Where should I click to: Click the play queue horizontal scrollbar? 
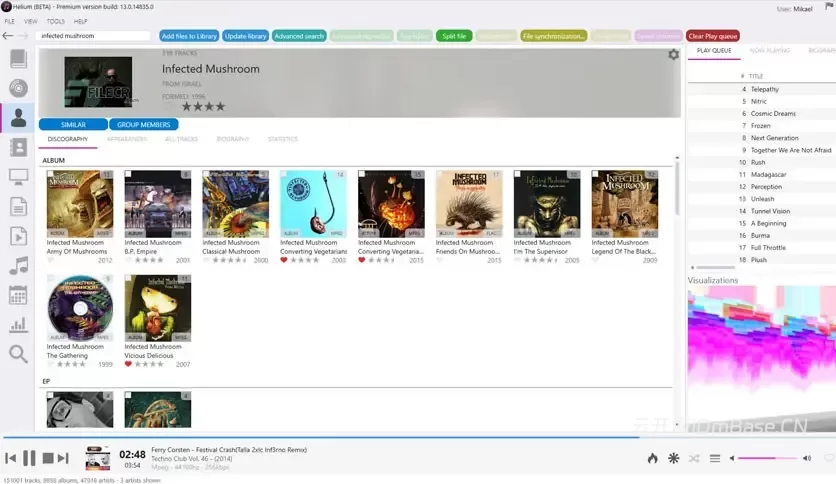[x=716, y=268]
